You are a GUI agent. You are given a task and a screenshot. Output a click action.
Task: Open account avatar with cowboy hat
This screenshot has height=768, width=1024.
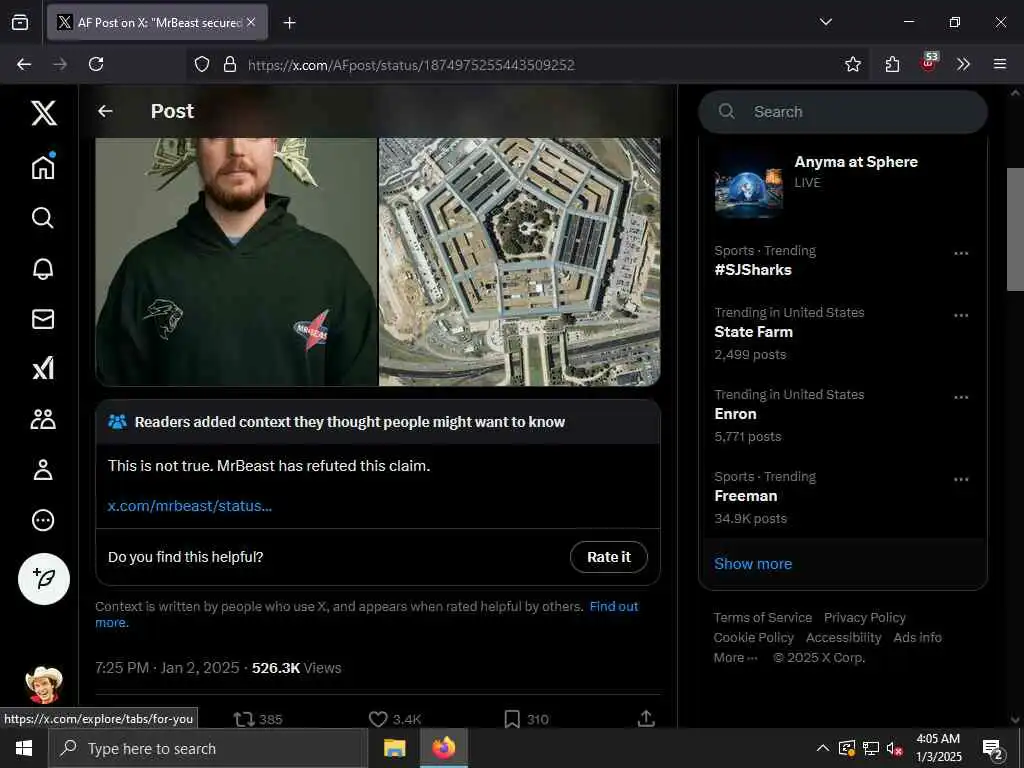44,684
